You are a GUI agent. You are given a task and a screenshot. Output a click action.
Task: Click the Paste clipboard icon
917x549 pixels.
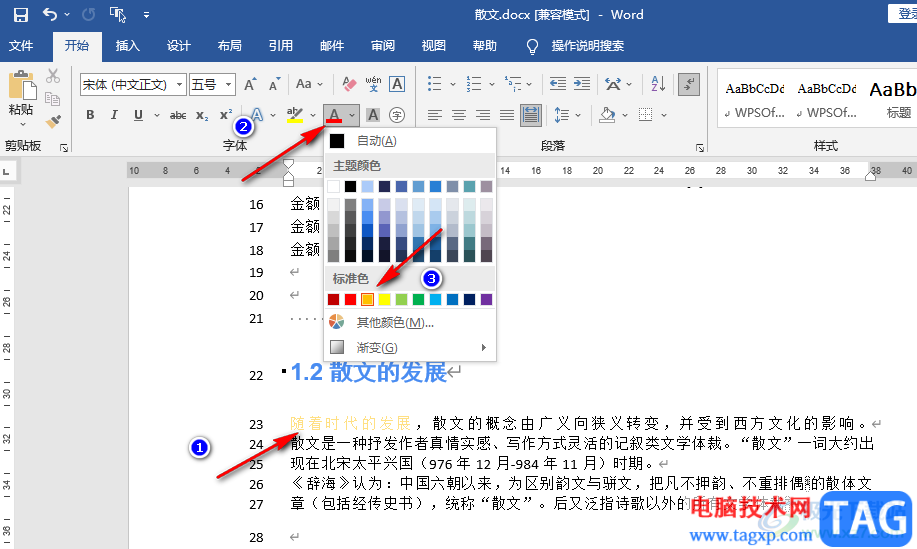point(22,86)
